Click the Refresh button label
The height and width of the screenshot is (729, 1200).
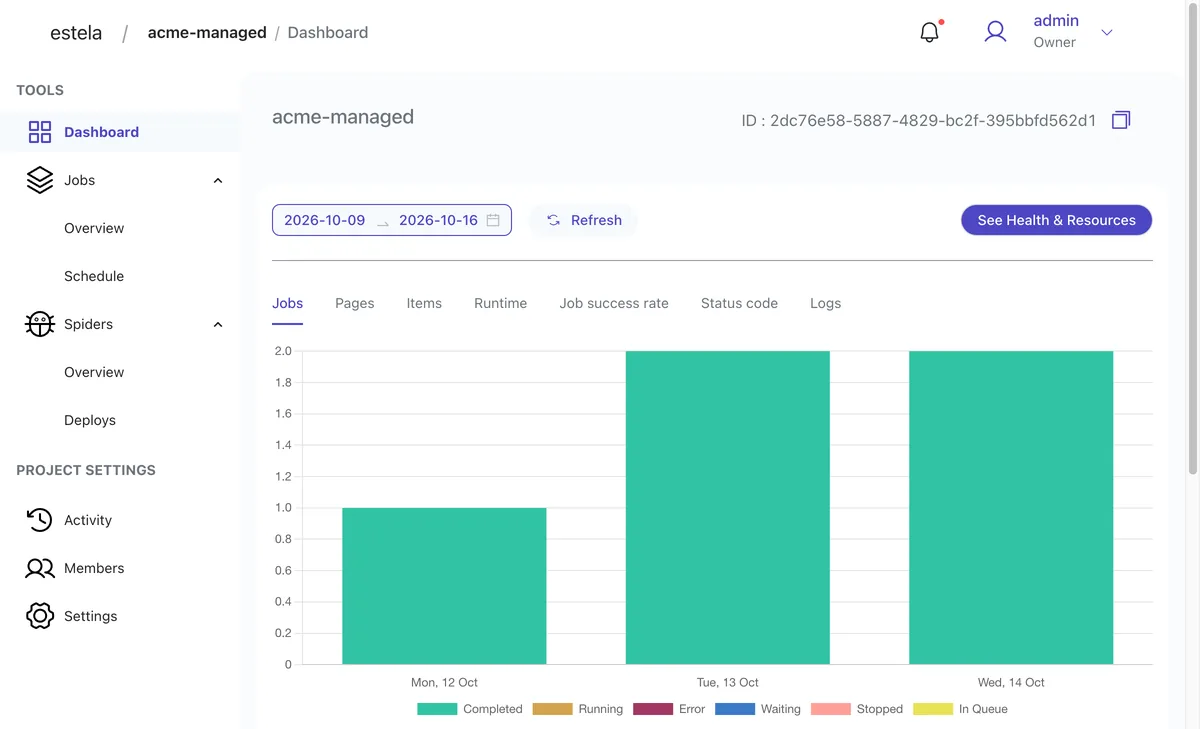[596, 220]
